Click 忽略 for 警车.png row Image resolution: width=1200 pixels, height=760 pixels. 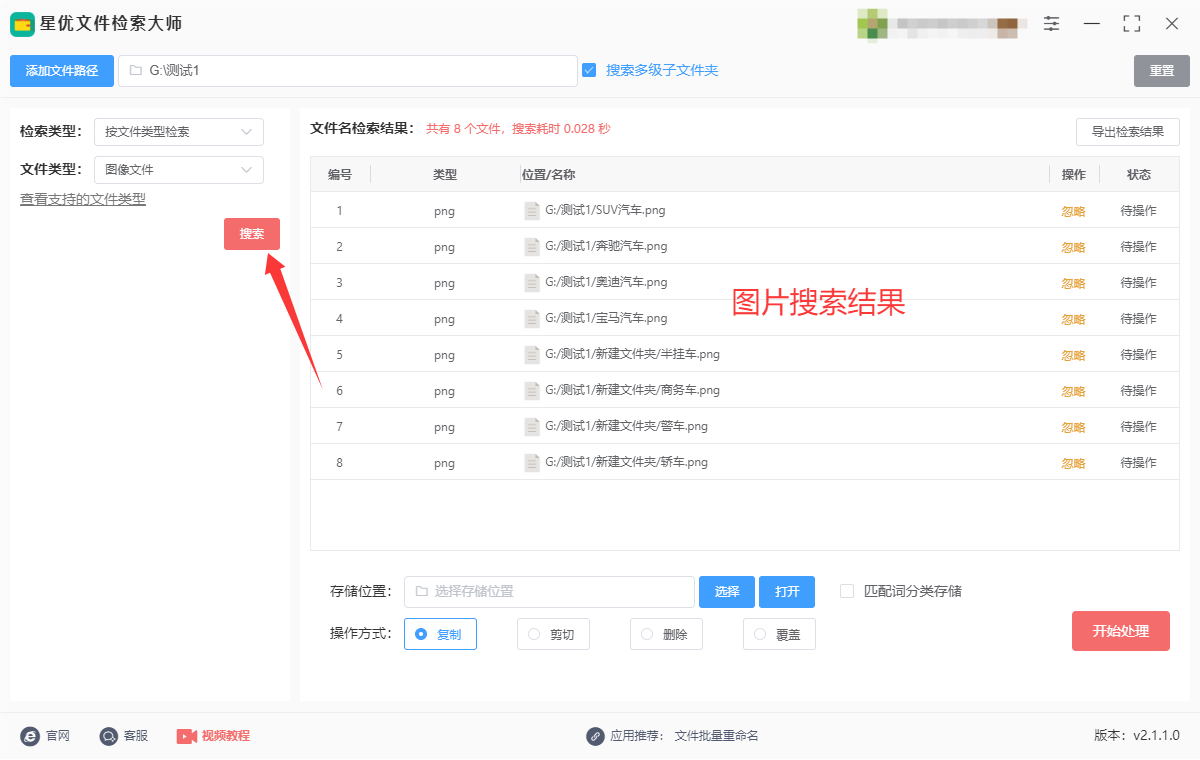[x=1073, y=427]
